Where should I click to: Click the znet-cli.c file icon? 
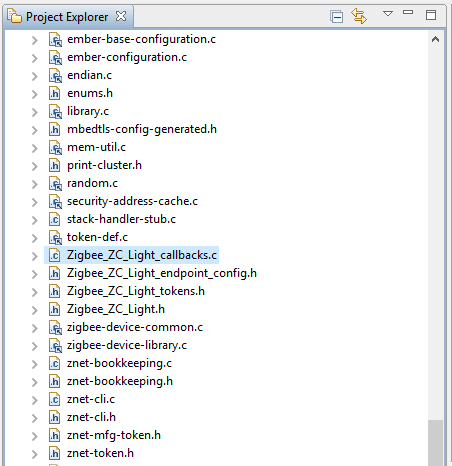tap(55, 399)
